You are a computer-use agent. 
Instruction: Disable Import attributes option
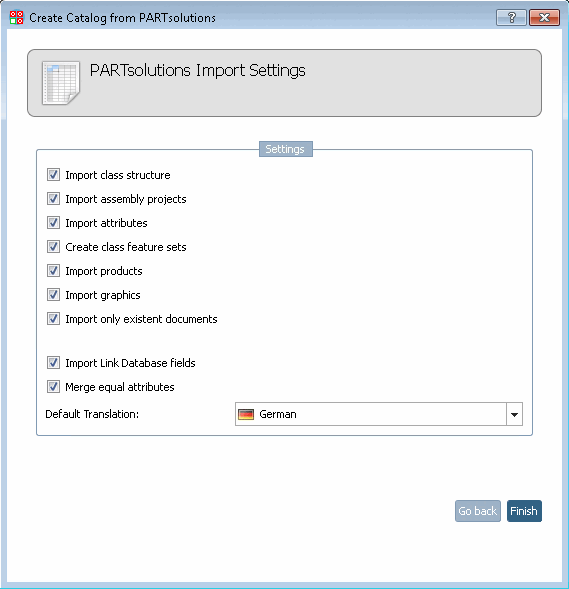(x=53, y=223)
